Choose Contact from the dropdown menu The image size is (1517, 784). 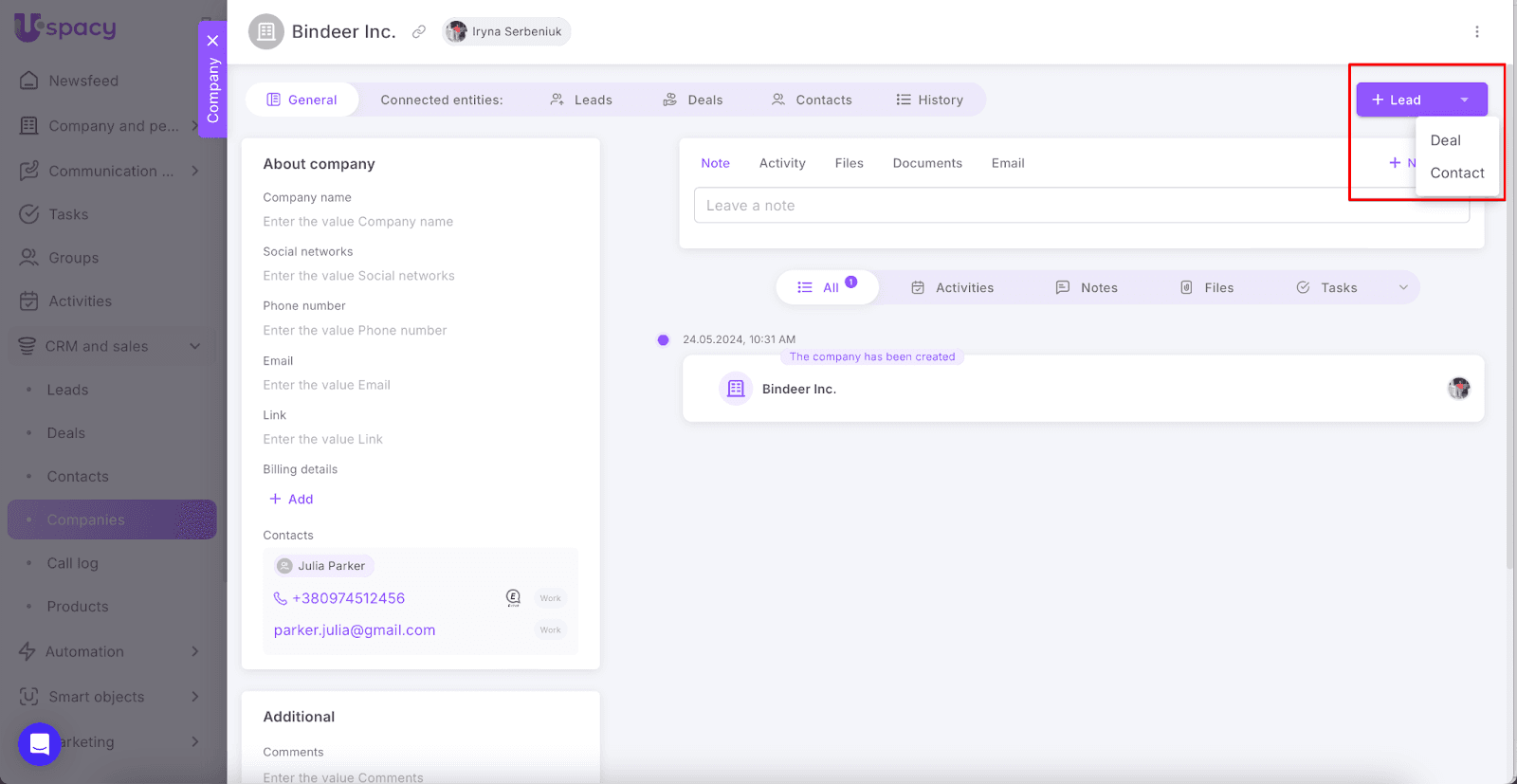(1456, 173)
